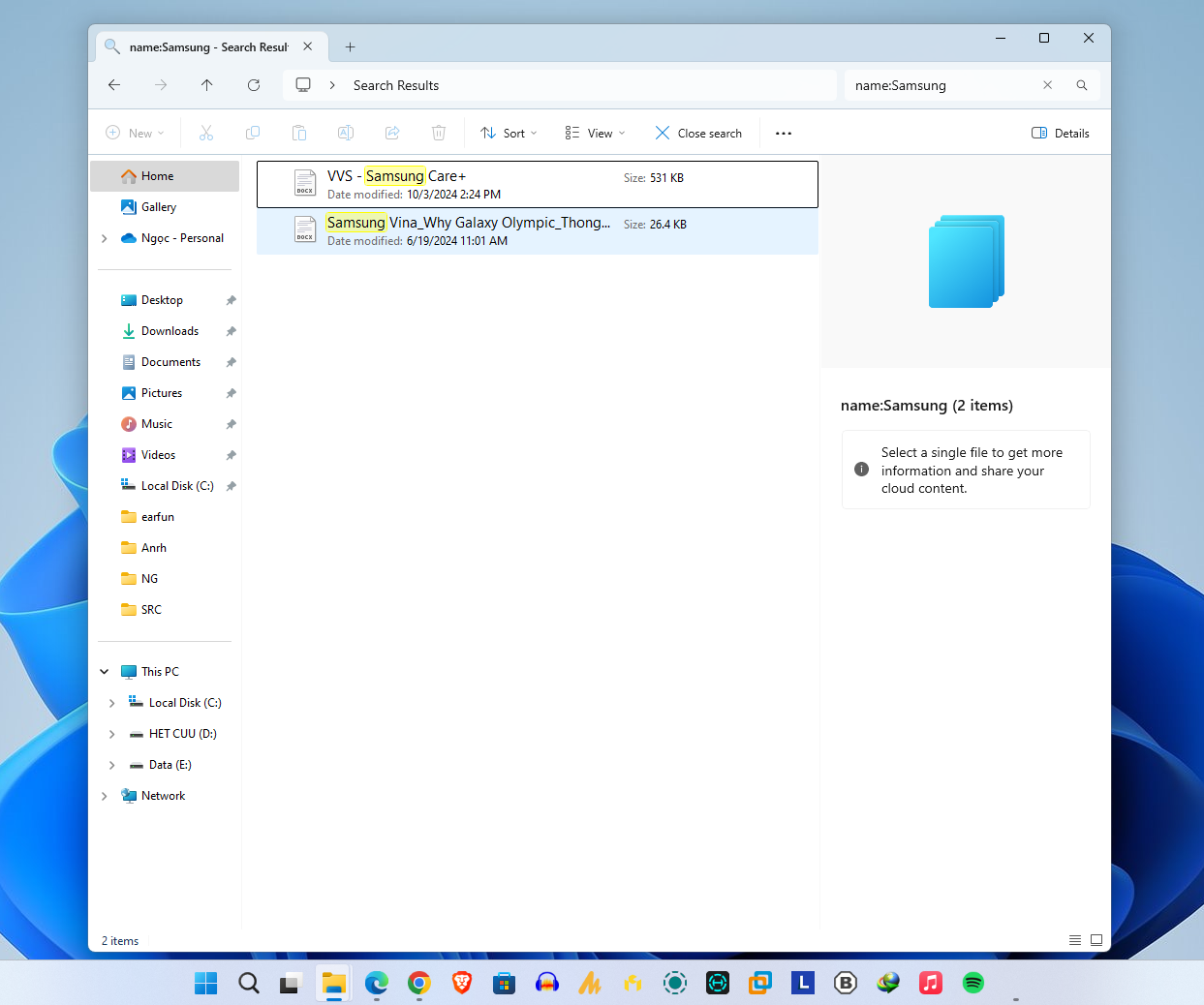Go back with the Back arrow

114,85
